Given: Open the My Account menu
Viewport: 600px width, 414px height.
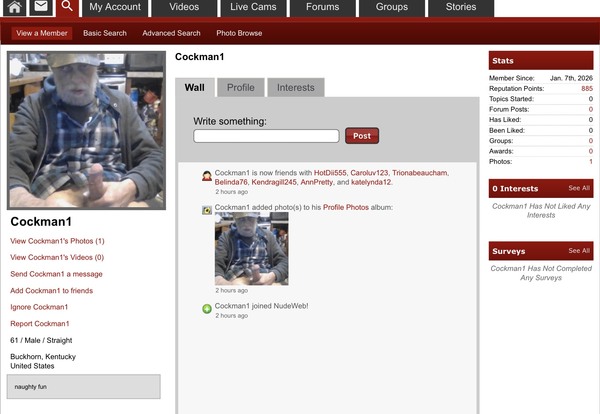Looking at the screenshot, I should (115, 7).
